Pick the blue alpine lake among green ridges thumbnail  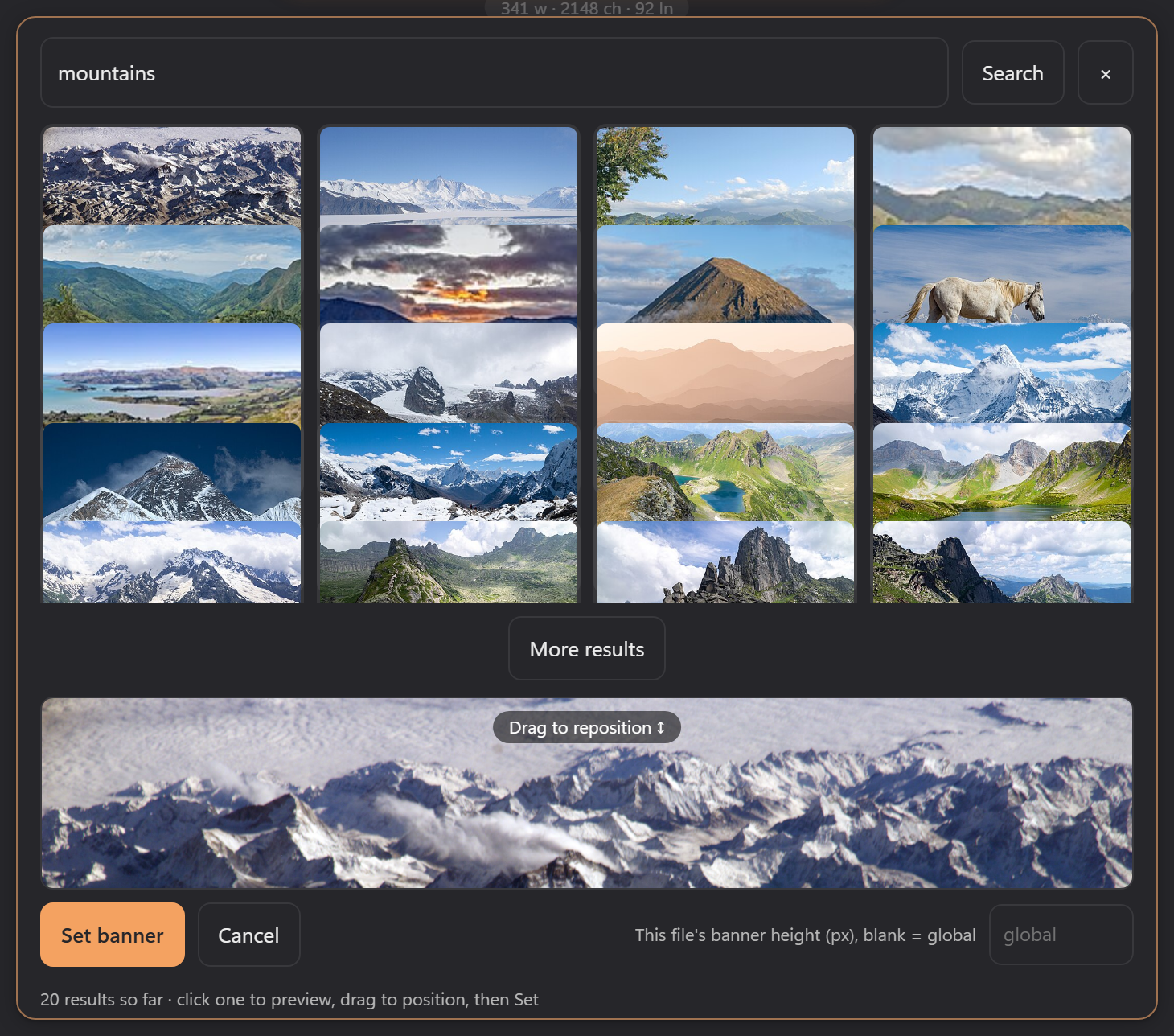click(725, 472)
